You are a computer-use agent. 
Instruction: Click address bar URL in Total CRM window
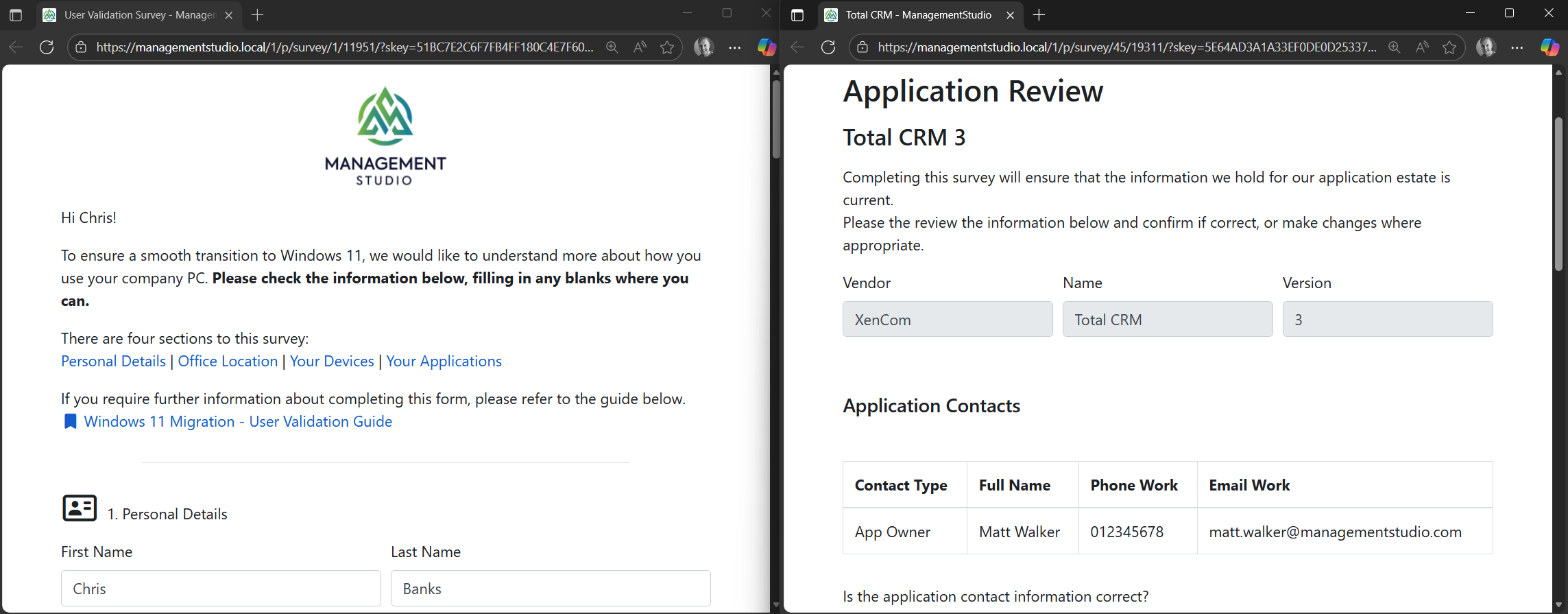[x=1126, y=47]
